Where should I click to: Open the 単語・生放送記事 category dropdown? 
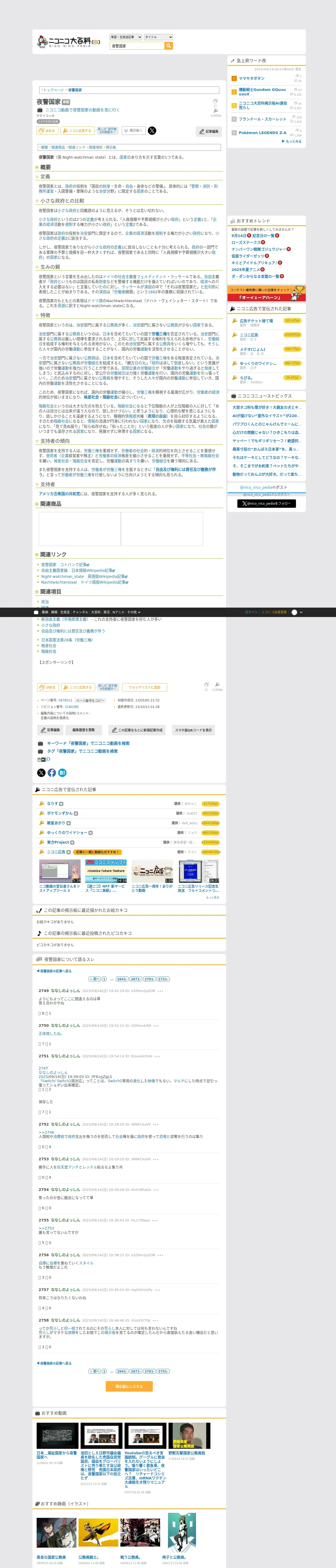126,37
